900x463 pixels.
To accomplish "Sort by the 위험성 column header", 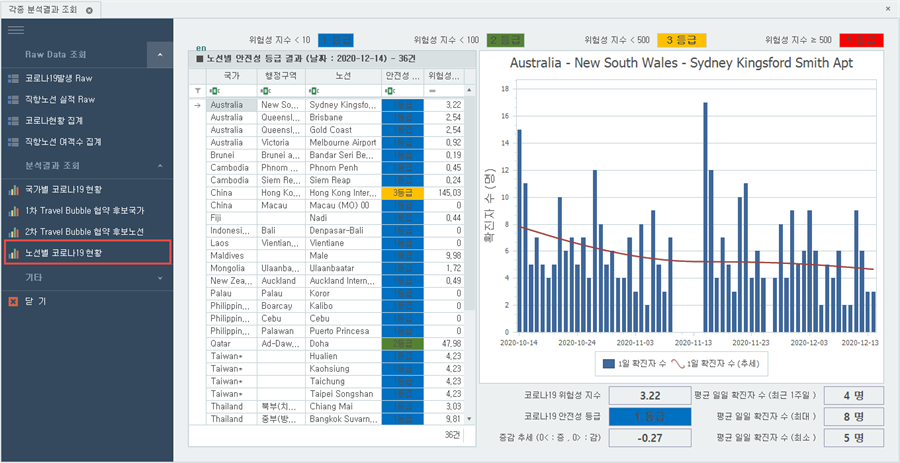I will point(444,76).
